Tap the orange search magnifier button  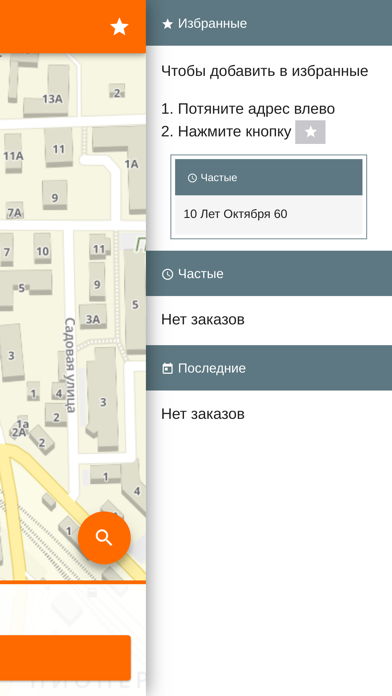(104, 538)
